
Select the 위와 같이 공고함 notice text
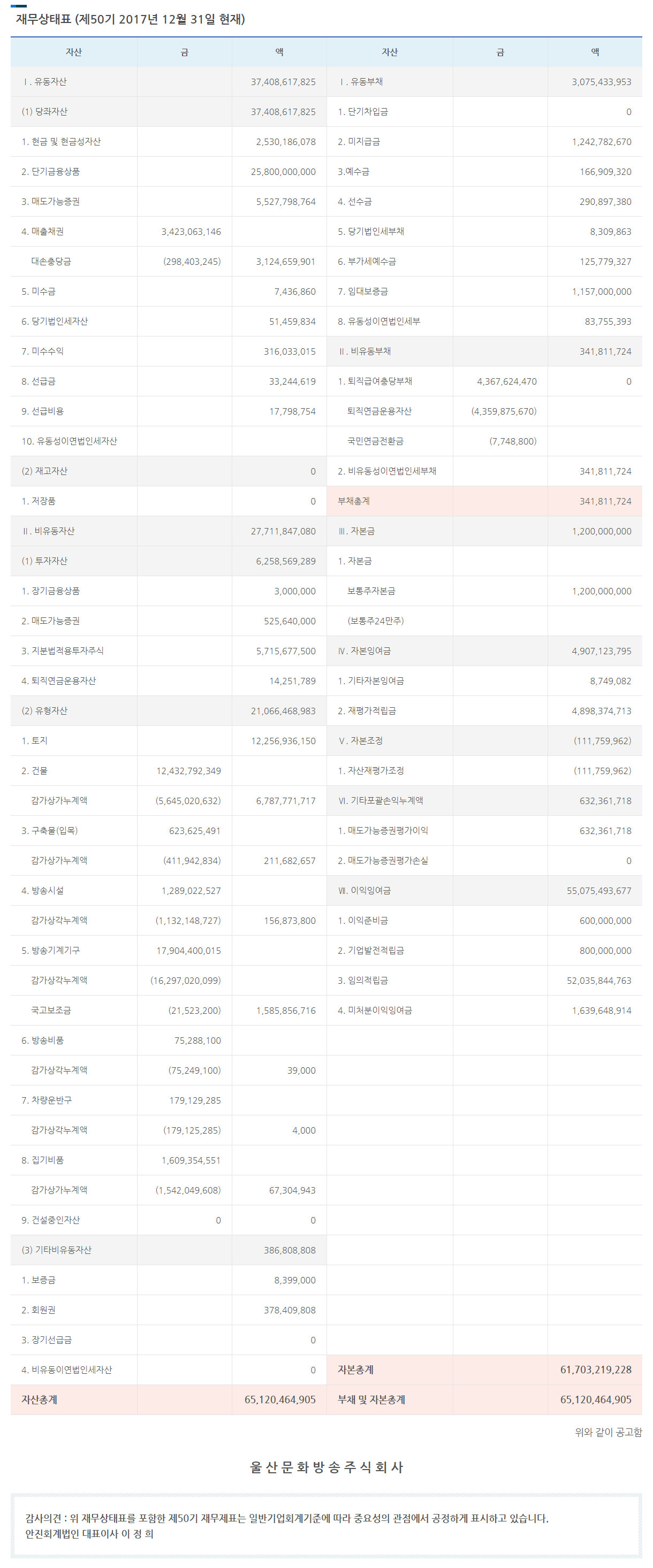pos(608,1432)
